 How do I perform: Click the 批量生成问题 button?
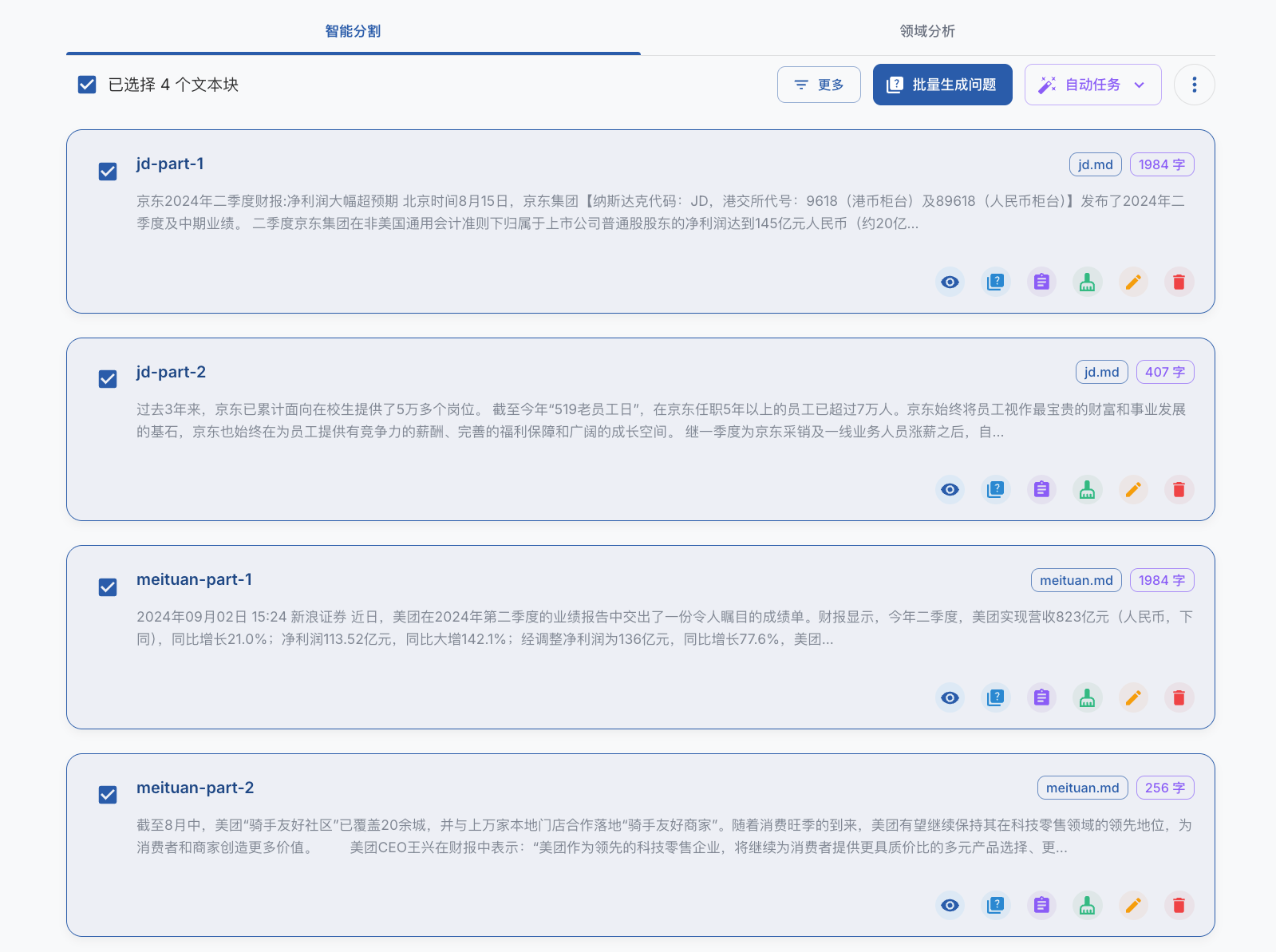(x=942, y=85)
